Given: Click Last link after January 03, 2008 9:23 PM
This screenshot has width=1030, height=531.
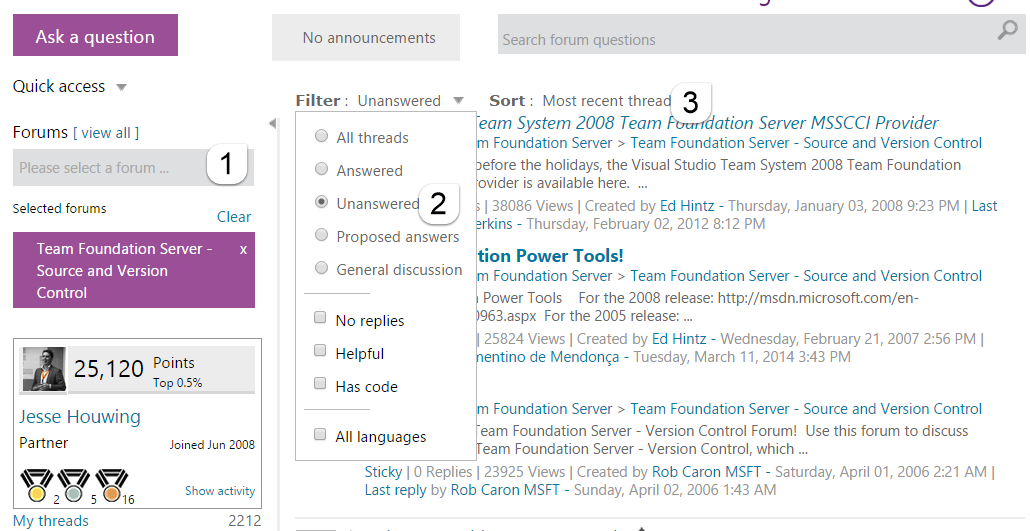Looking at the screenshot, I should (x=984, y=206).
